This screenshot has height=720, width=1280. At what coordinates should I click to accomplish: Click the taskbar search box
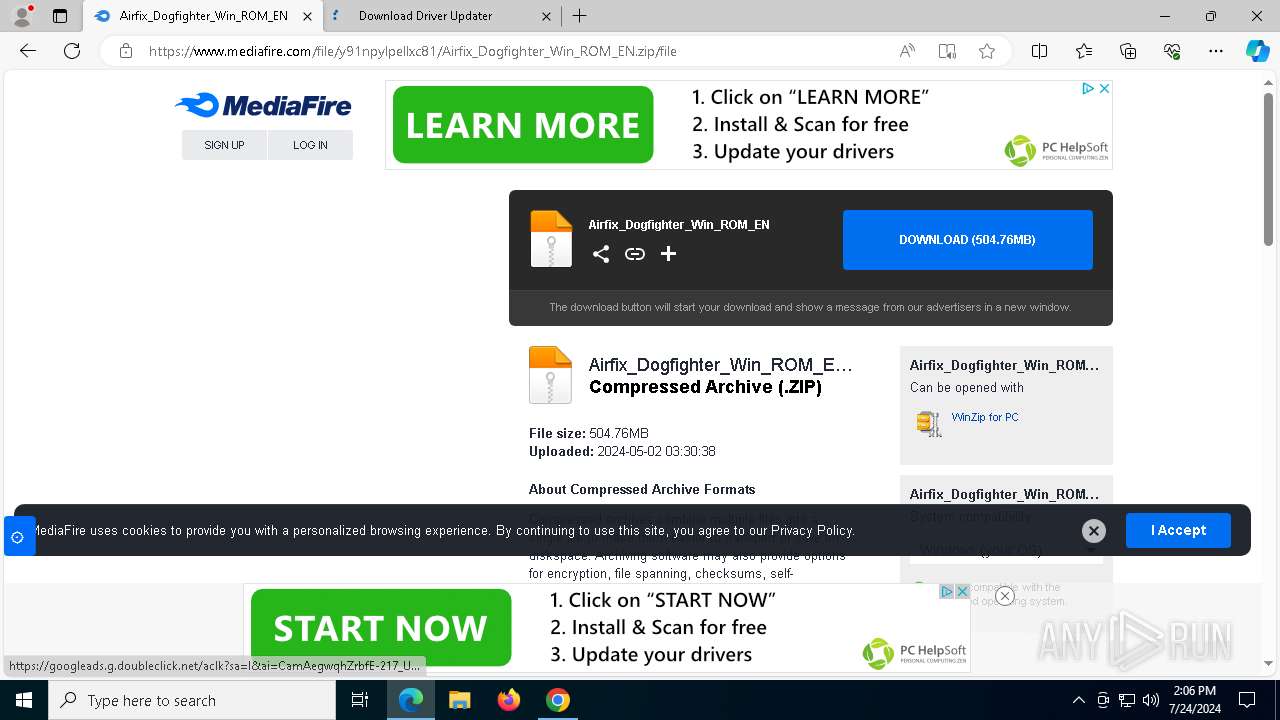192,700
